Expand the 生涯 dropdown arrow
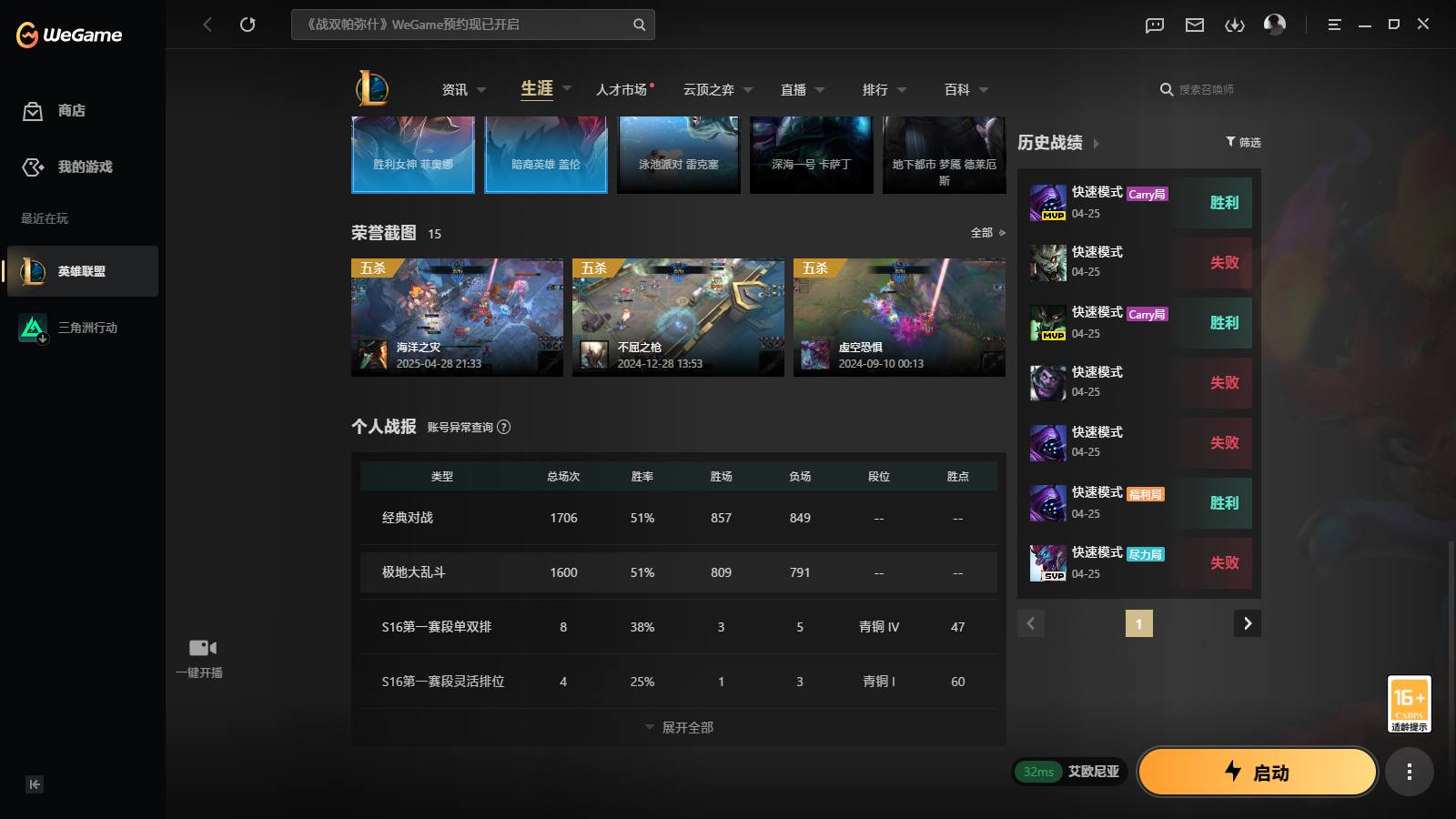1456x819 pixels. (x=567, y=88)
